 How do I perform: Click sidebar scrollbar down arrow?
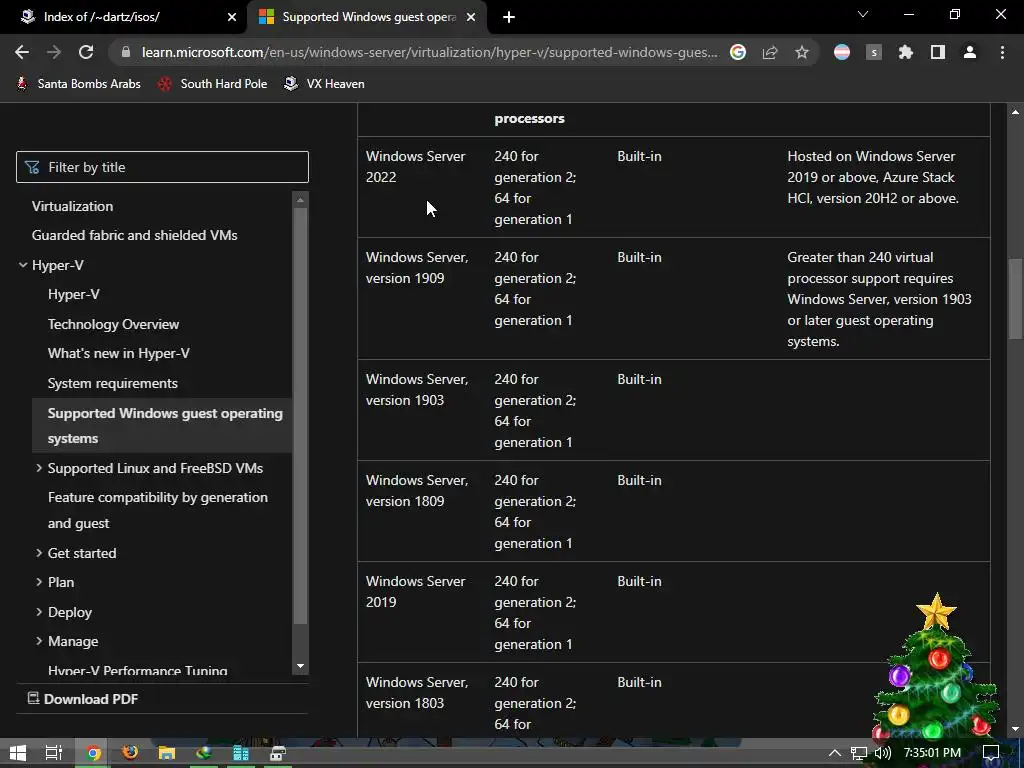pyautogui.click(x=300, y=666)
